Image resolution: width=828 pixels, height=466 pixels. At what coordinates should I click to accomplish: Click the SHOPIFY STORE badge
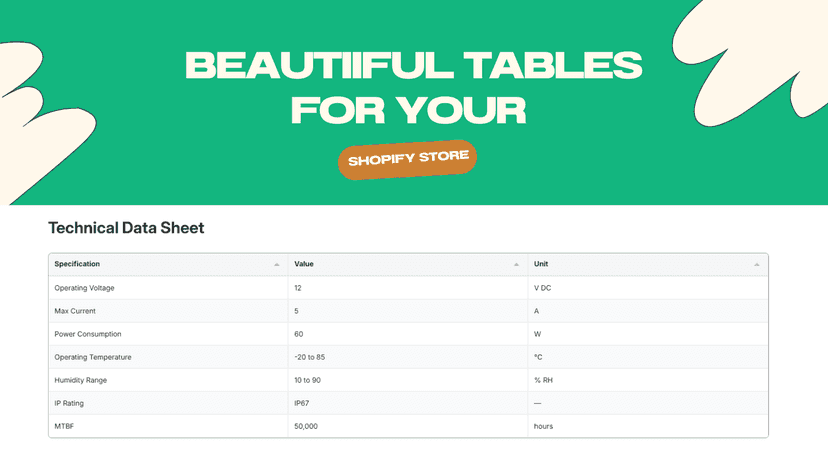coord(408,159)
